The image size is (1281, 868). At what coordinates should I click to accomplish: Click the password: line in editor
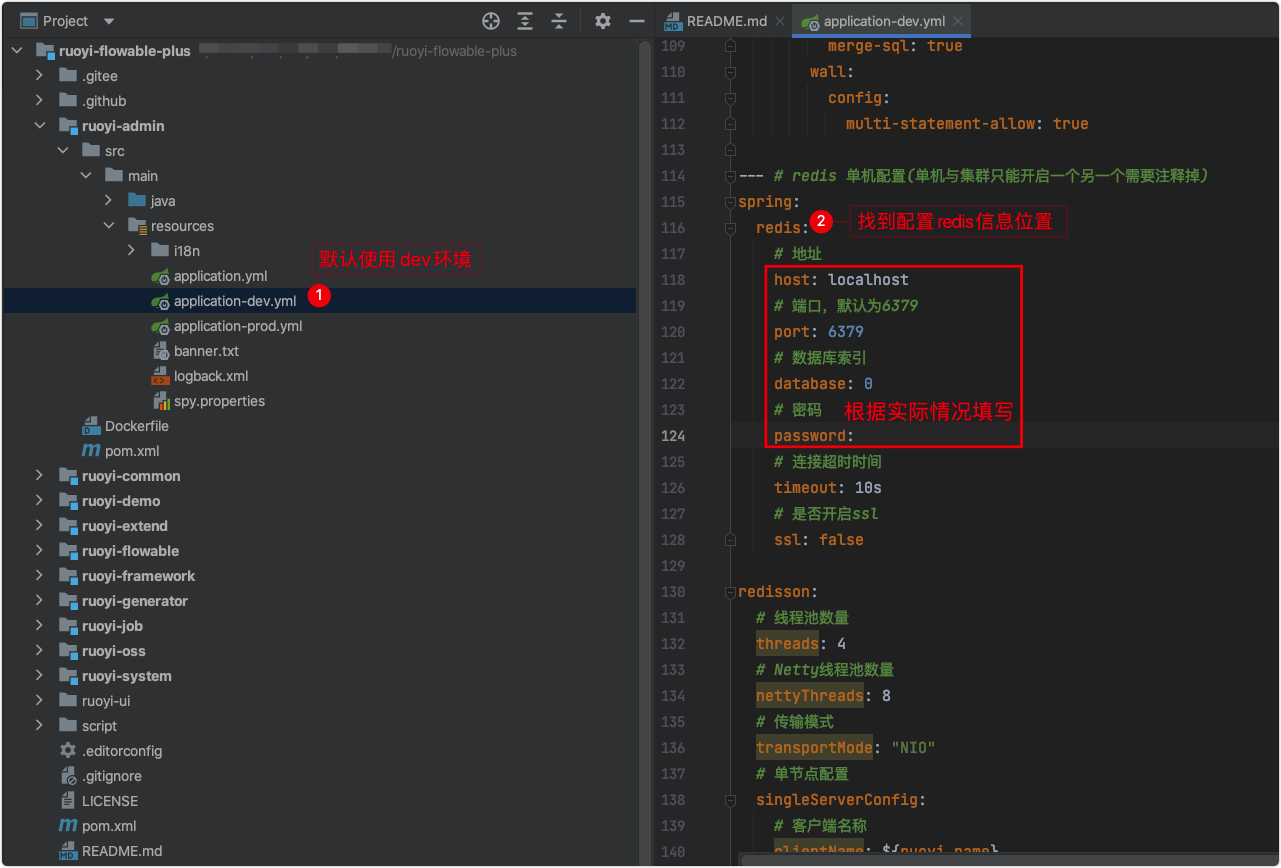[814, 436]
